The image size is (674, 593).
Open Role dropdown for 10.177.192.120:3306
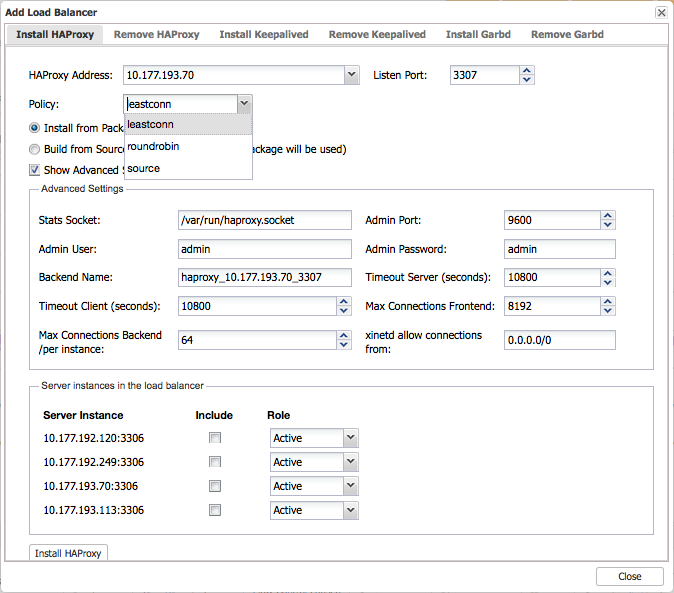tap(351, 438)
